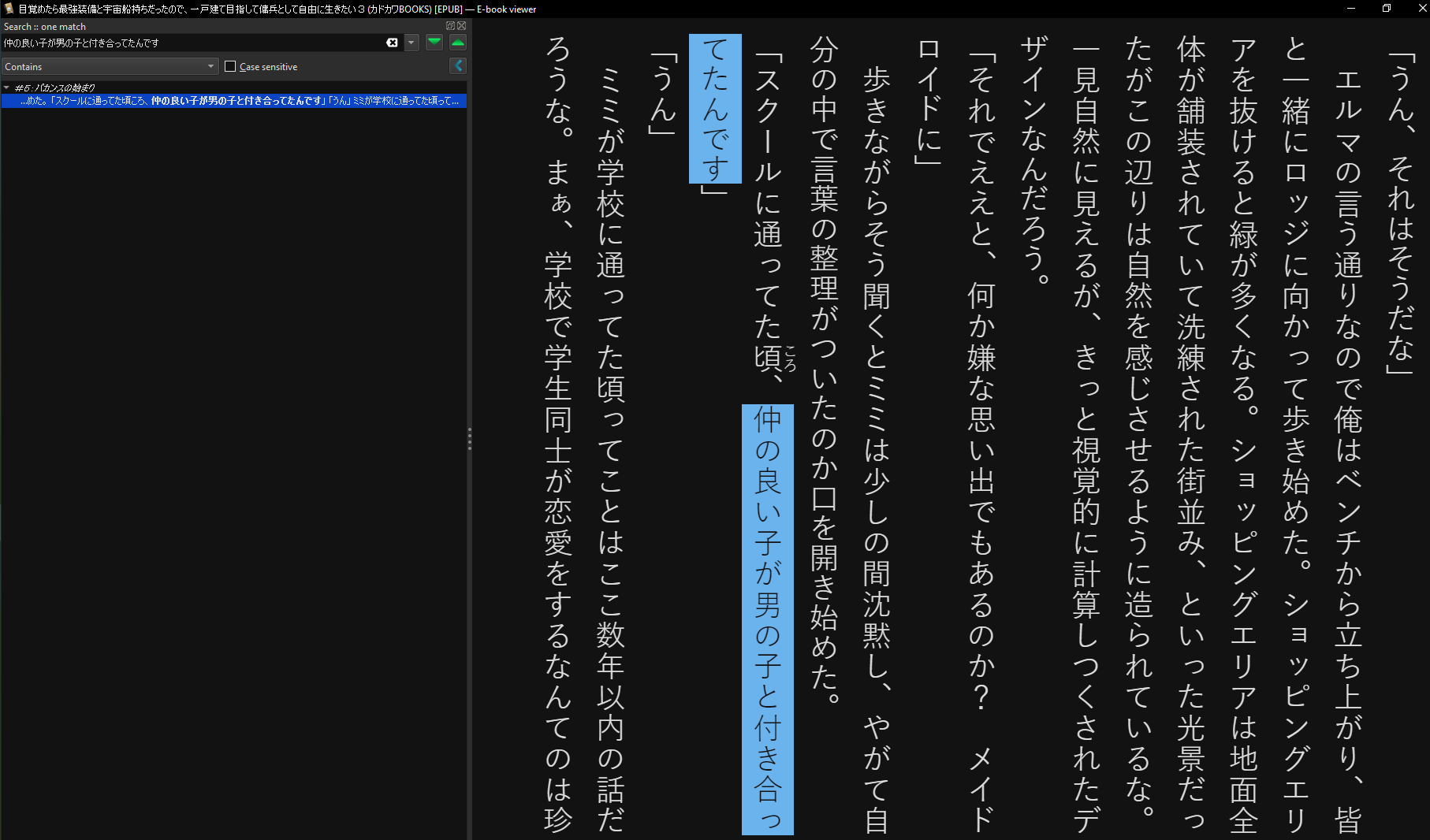This screenshot has width=1430, height=840.
Task: Click the calibre viewer app icon in the title bar
Action: coord(9,9)
